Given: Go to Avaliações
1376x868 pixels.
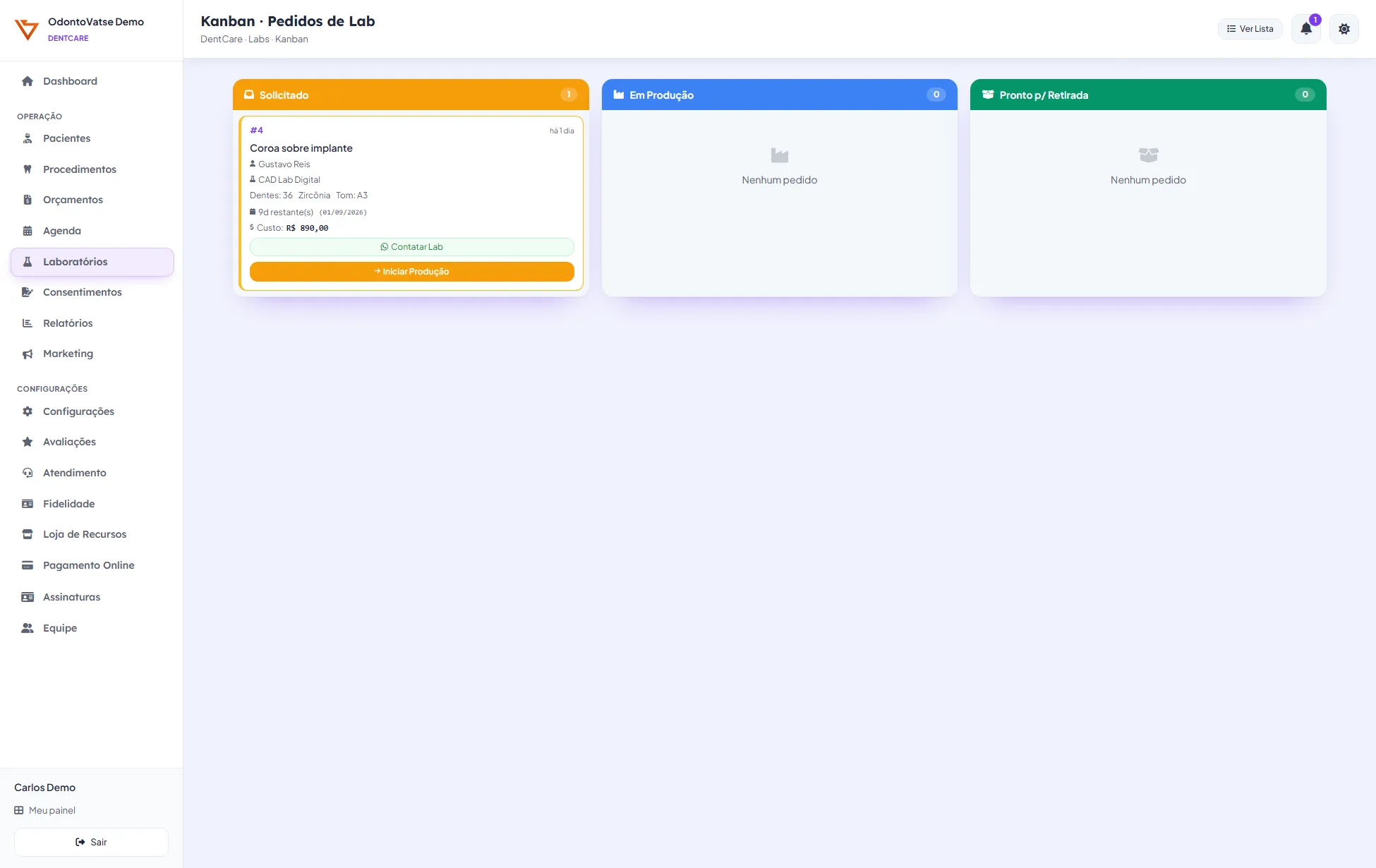Looking at the screenshot, I should click(x=92, y=442).
